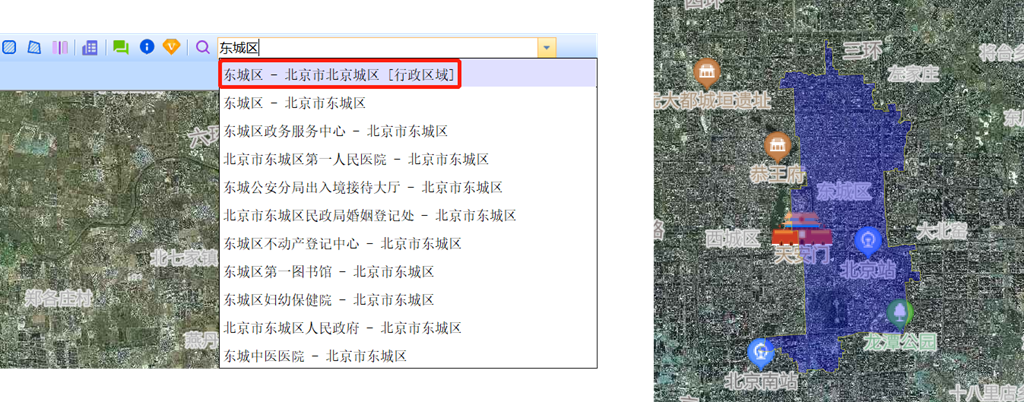1024x402 pixels.
Task: Click the 龙潭公园 green park marker
Action: (901, 315)
